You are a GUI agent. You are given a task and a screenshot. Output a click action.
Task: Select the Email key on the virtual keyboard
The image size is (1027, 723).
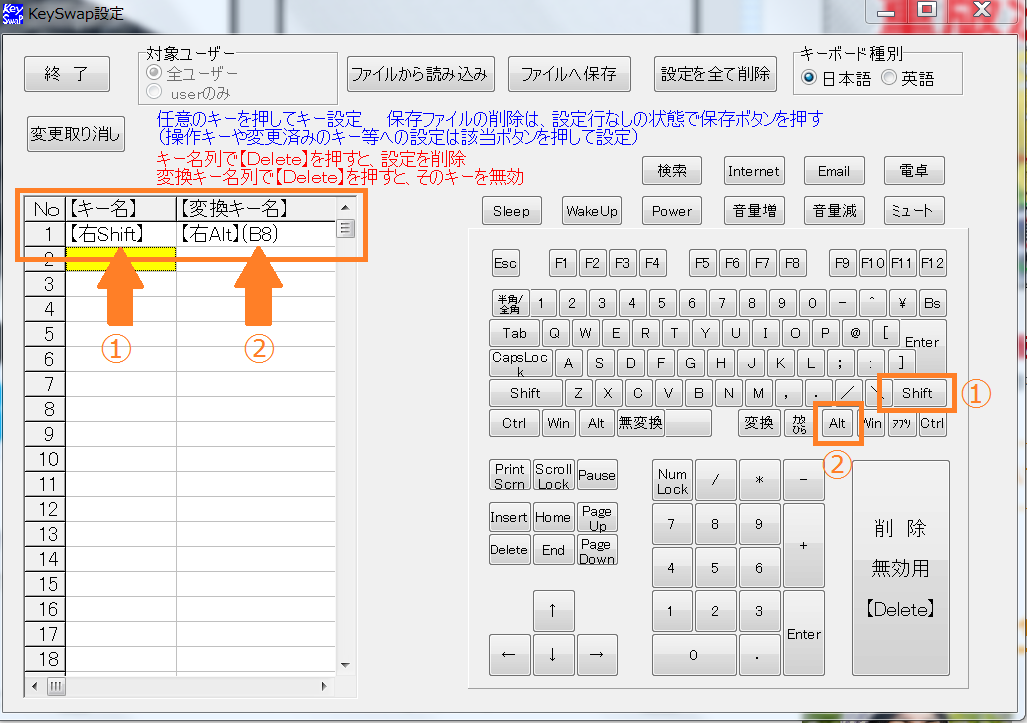[833, 171]
